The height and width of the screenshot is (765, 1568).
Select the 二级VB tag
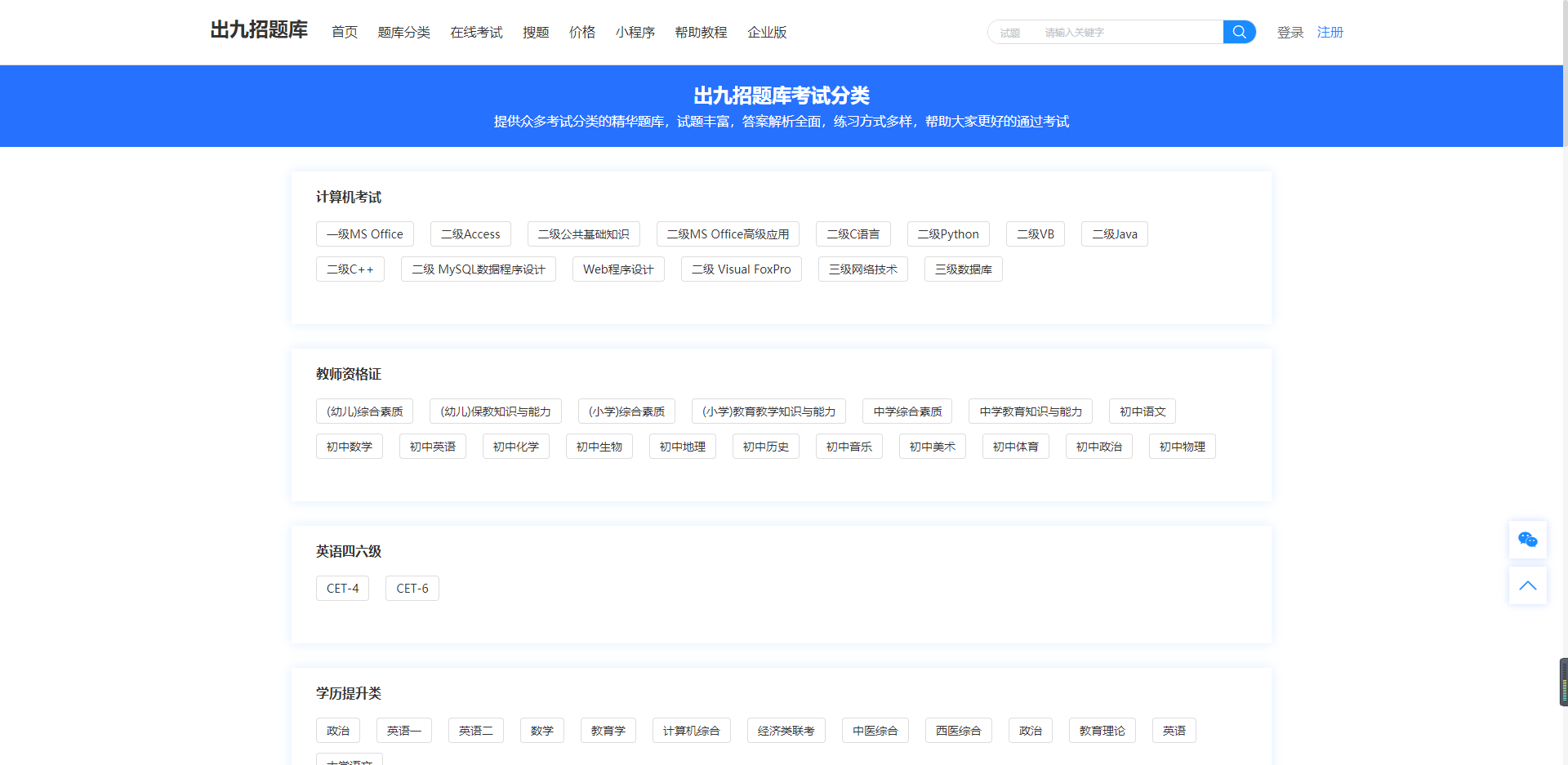1036,234
